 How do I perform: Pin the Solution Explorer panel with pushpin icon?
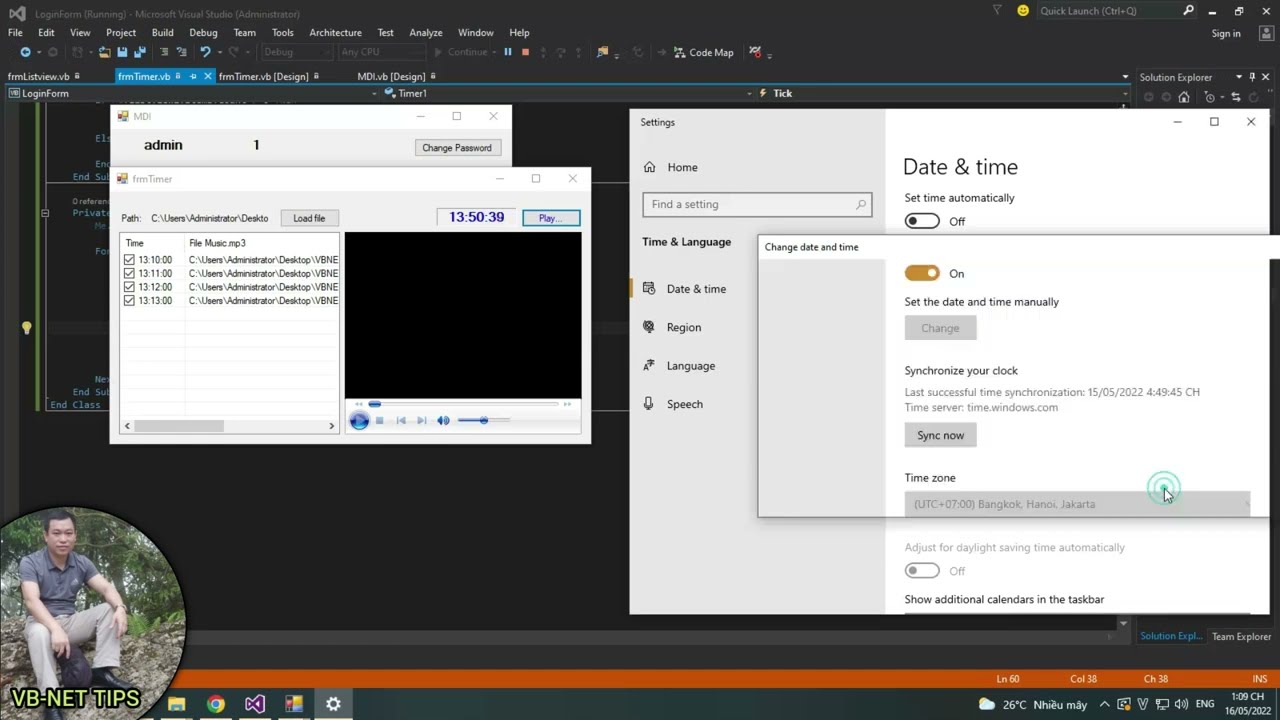coord(1252,77)
